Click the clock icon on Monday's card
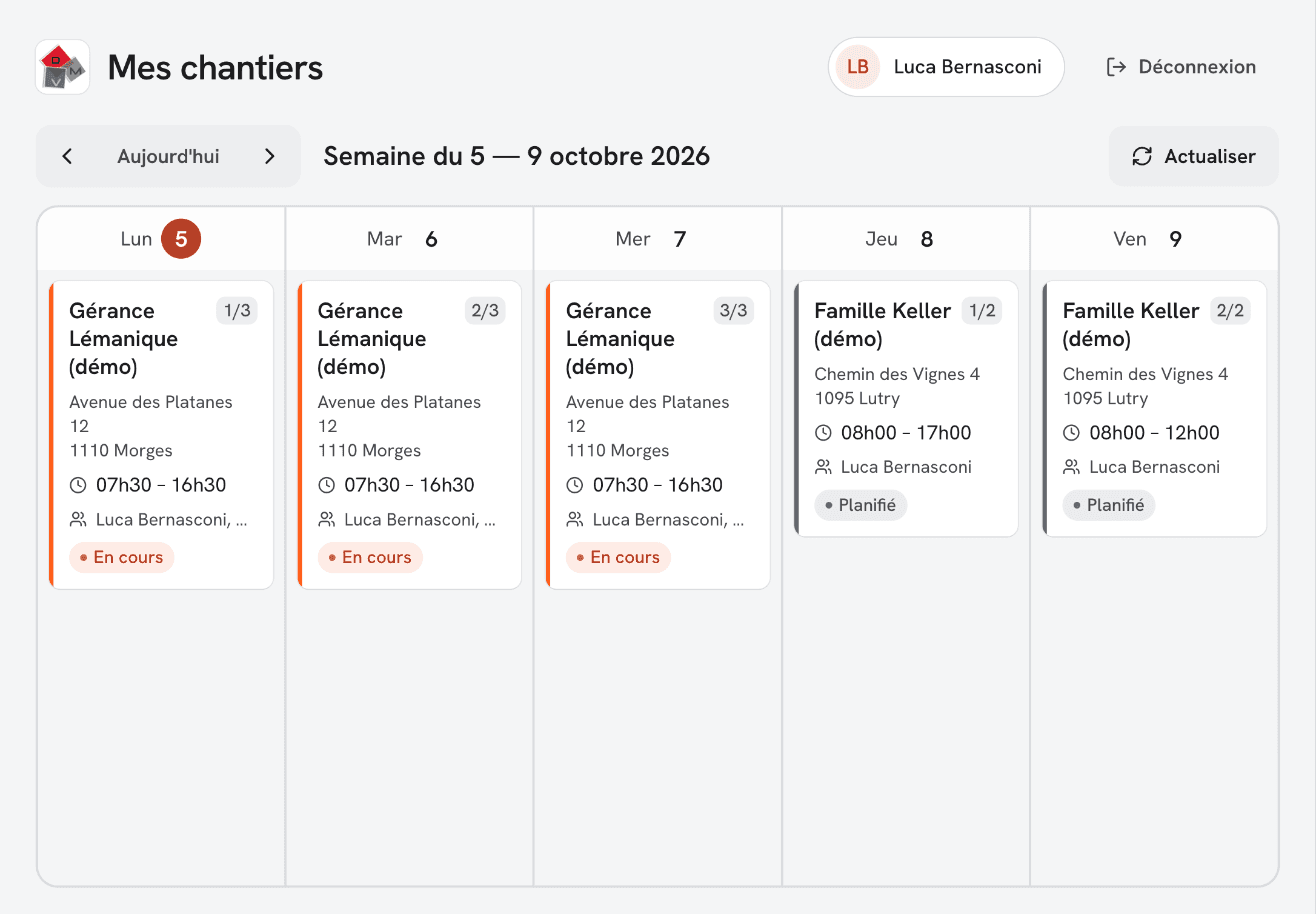 pos(78,485)
